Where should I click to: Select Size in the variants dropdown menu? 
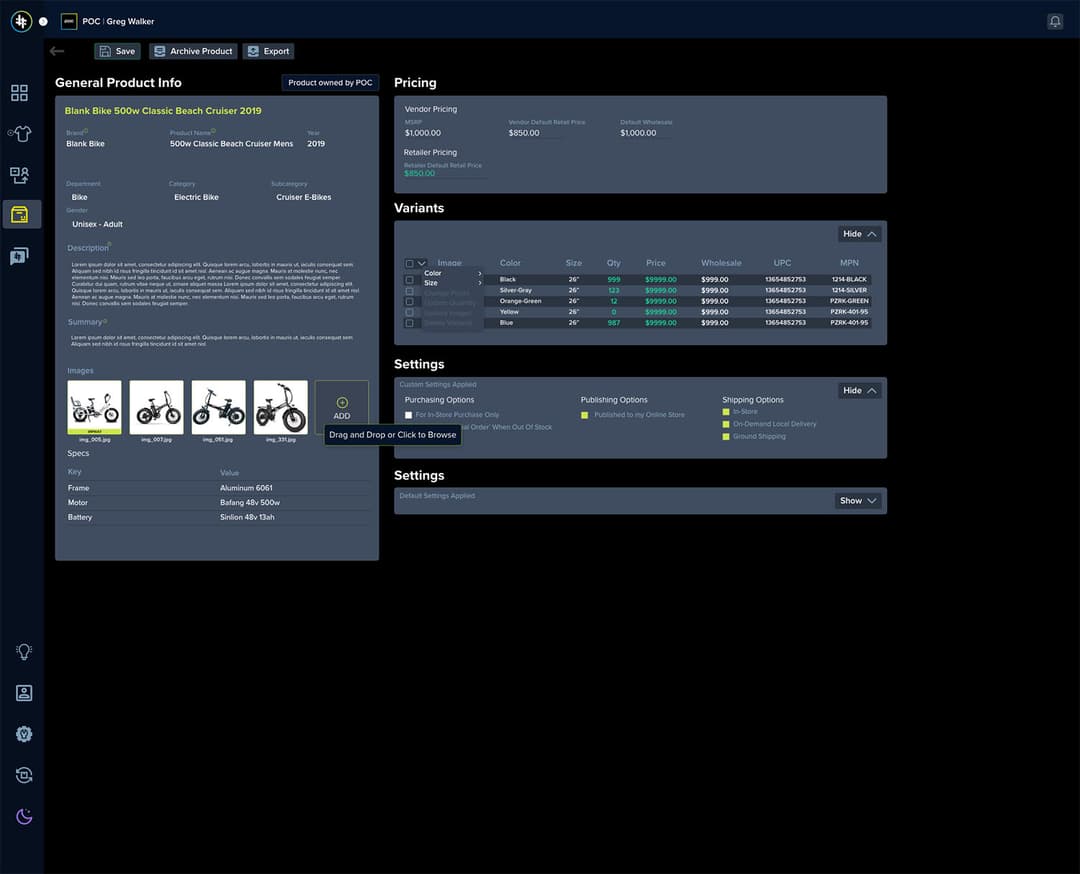point(431,283)
